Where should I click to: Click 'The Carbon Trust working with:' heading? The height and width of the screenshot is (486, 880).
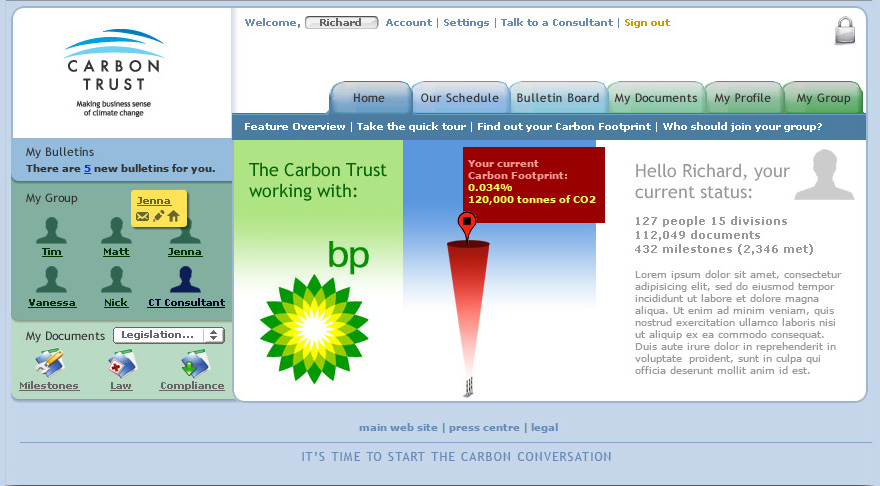click(x=318, y=180)
